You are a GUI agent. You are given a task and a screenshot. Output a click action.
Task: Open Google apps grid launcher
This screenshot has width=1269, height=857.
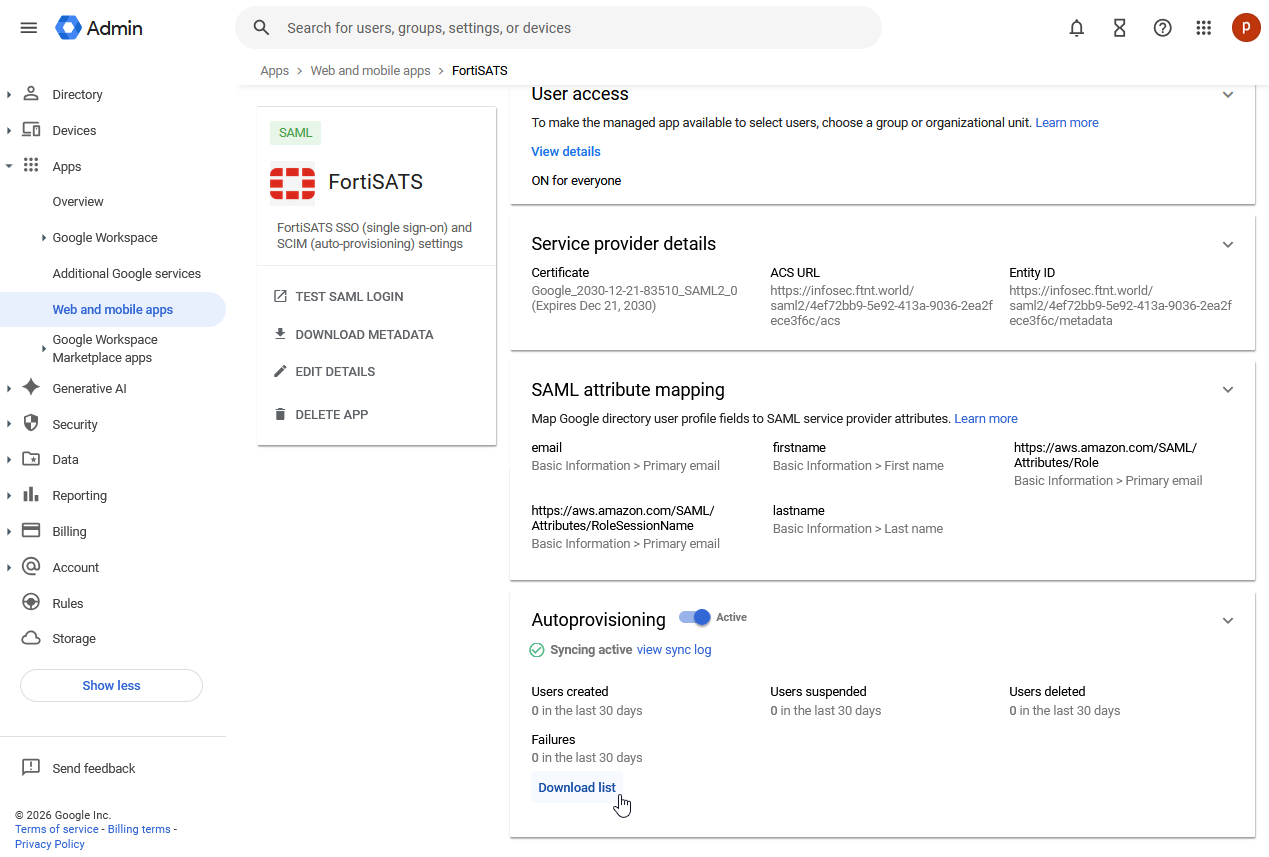click(1204, 28)
